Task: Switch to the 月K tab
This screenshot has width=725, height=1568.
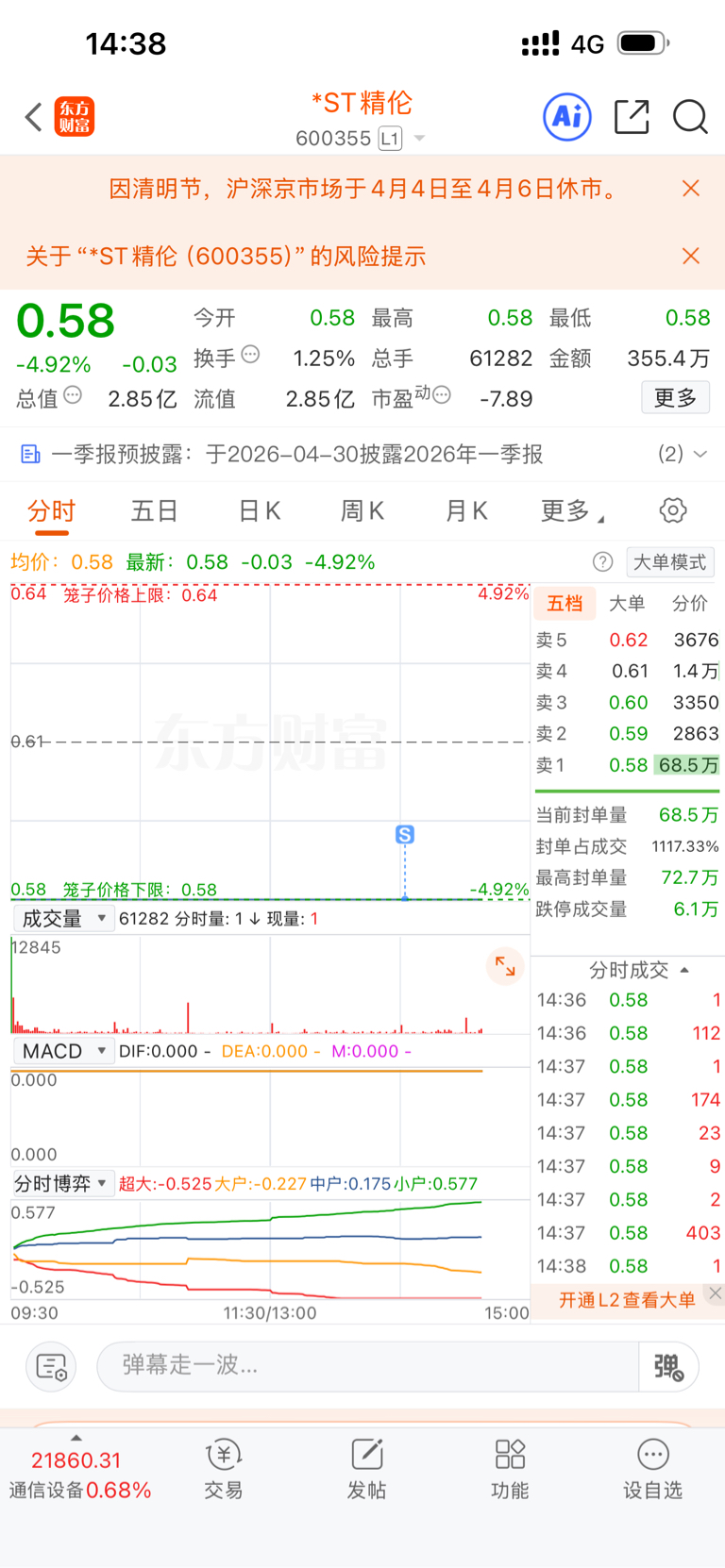Action: [466, 511]
